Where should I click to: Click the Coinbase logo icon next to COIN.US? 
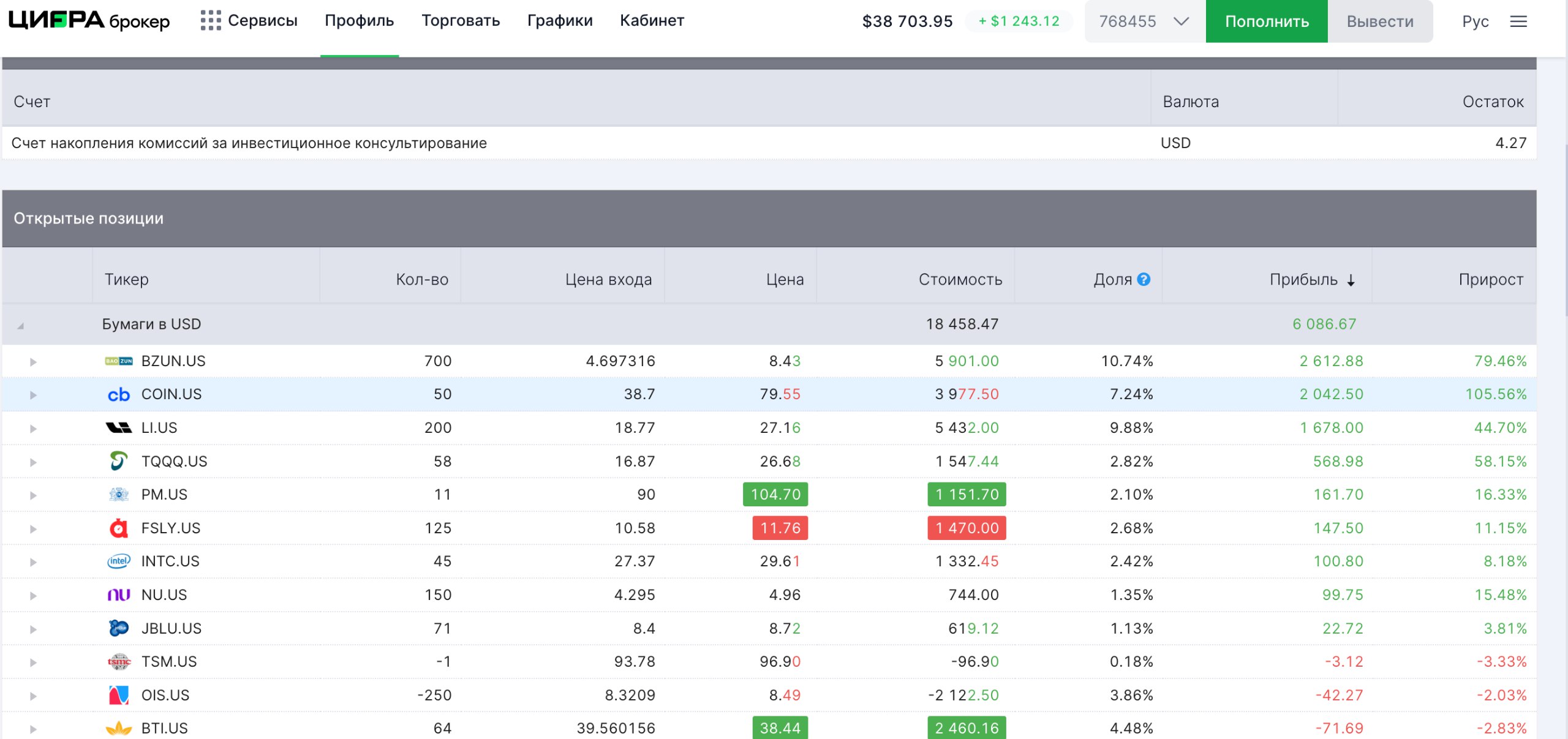click(118, 395)
